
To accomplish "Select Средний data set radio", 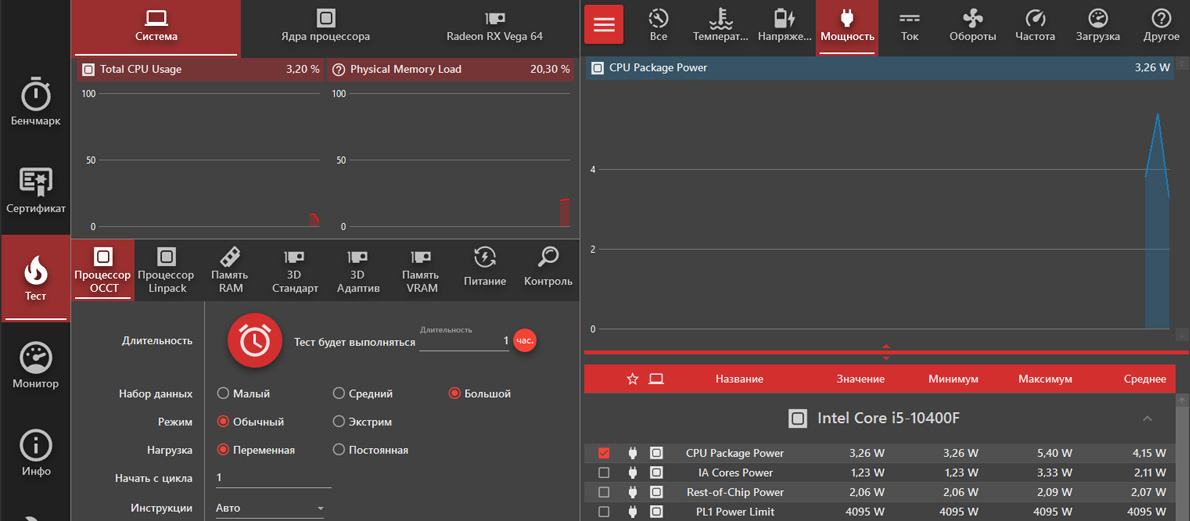I will [363, 393].
